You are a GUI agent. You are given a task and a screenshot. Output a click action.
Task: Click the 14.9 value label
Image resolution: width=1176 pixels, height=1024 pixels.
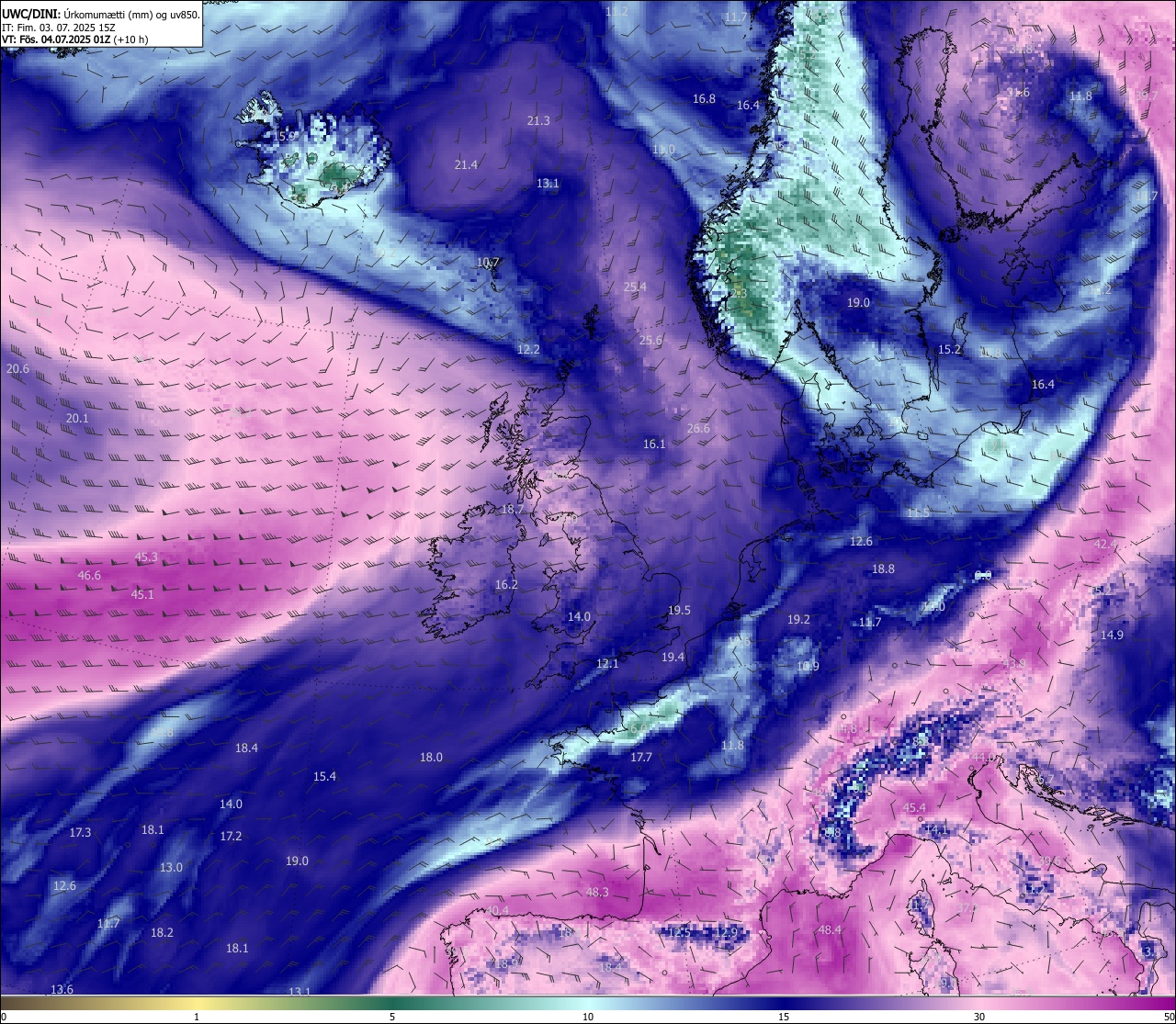tap(1112, 636)
